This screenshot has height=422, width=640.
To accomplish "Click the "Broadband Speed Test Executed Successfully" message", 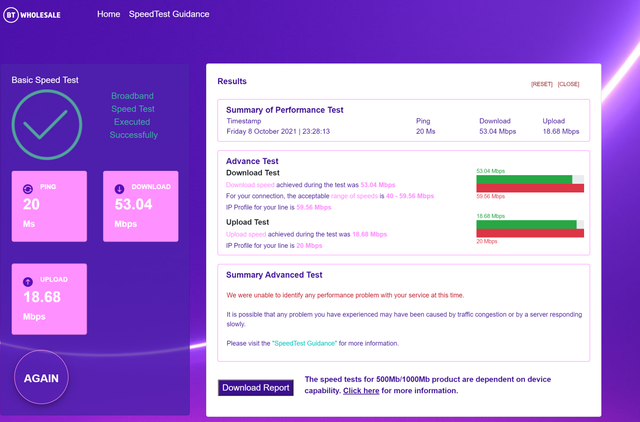I will 133,115.
